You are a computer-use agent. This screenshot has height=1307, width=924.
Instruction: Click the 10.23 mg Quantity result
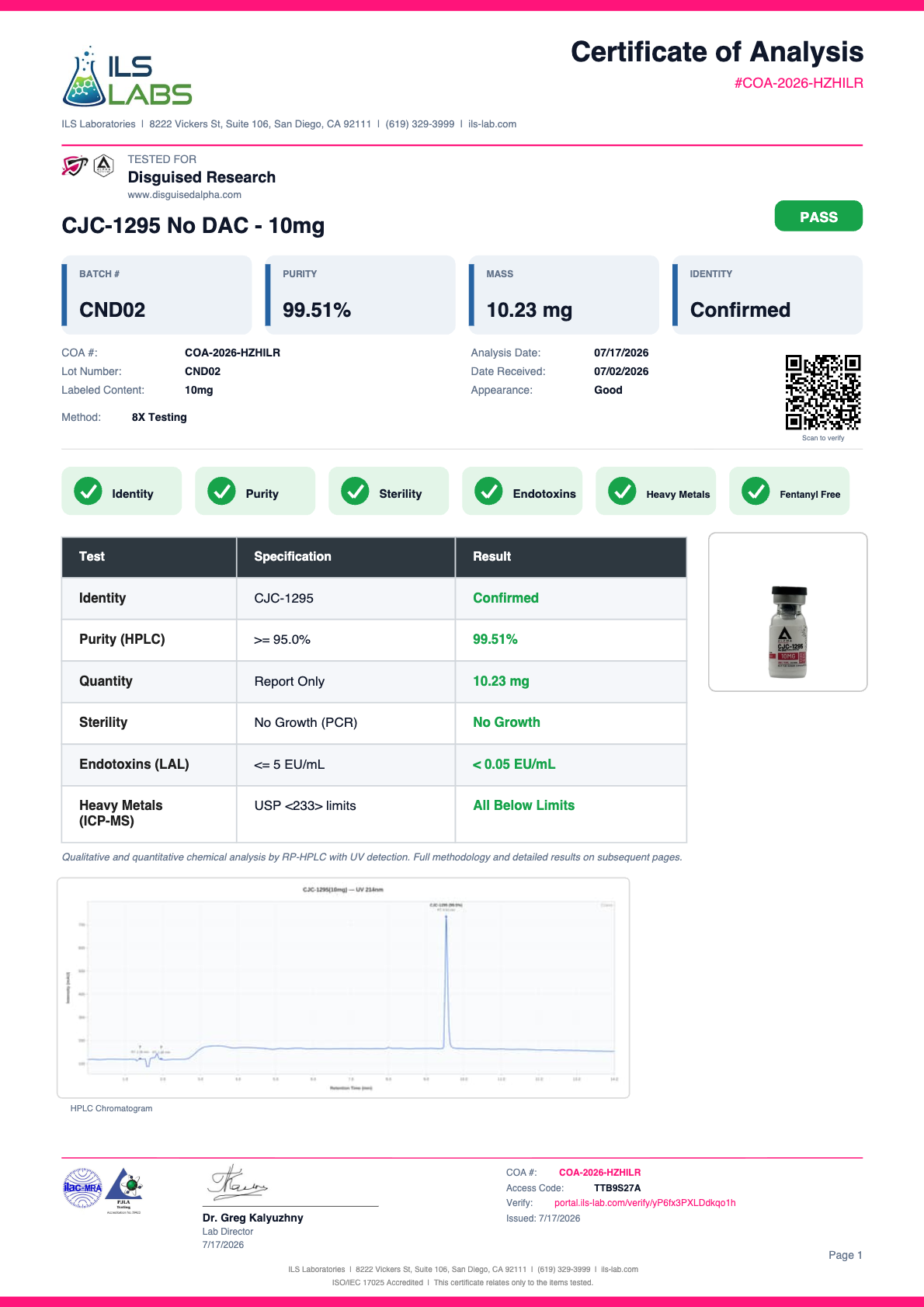click(x=501, y=681)
